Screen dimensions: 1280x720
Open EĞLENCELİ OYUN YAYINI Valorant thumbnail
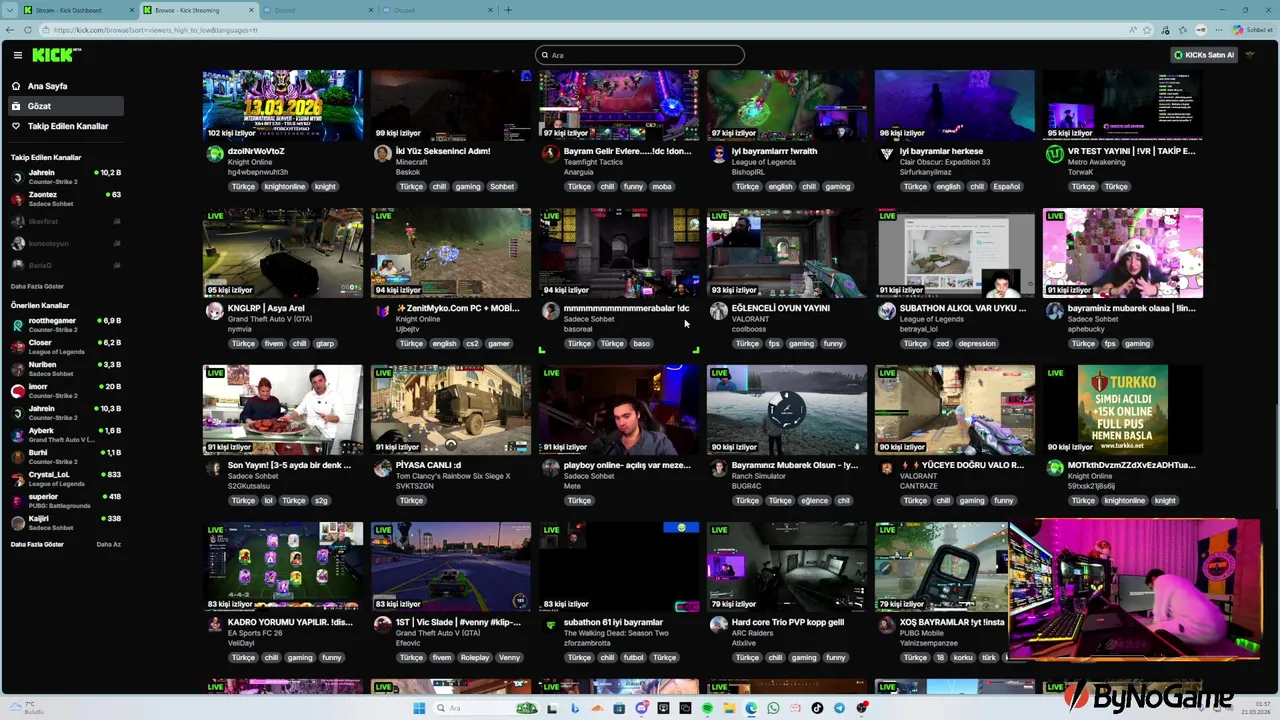coord(787,253)
